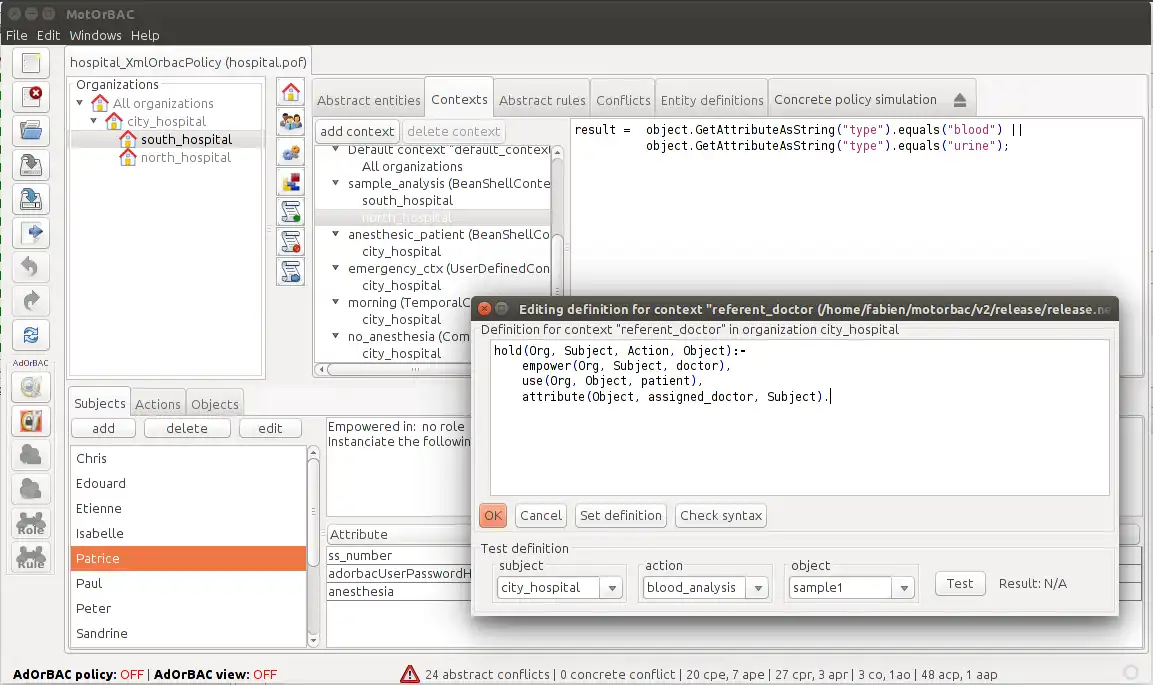This screenshot has width=1153, height=685.
Task: Click the redo arrow icon
Action: pos(31,301)
